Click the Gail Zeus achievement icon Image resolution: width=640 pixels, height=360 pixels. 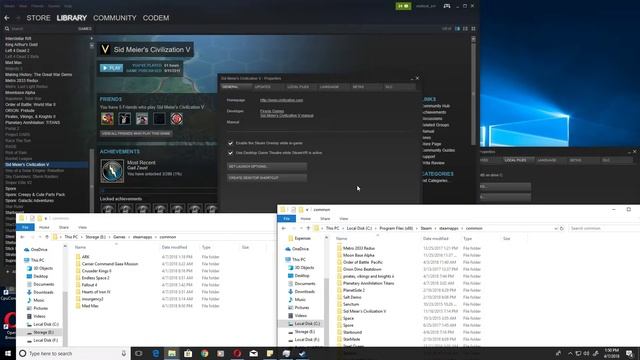(112, 170)
